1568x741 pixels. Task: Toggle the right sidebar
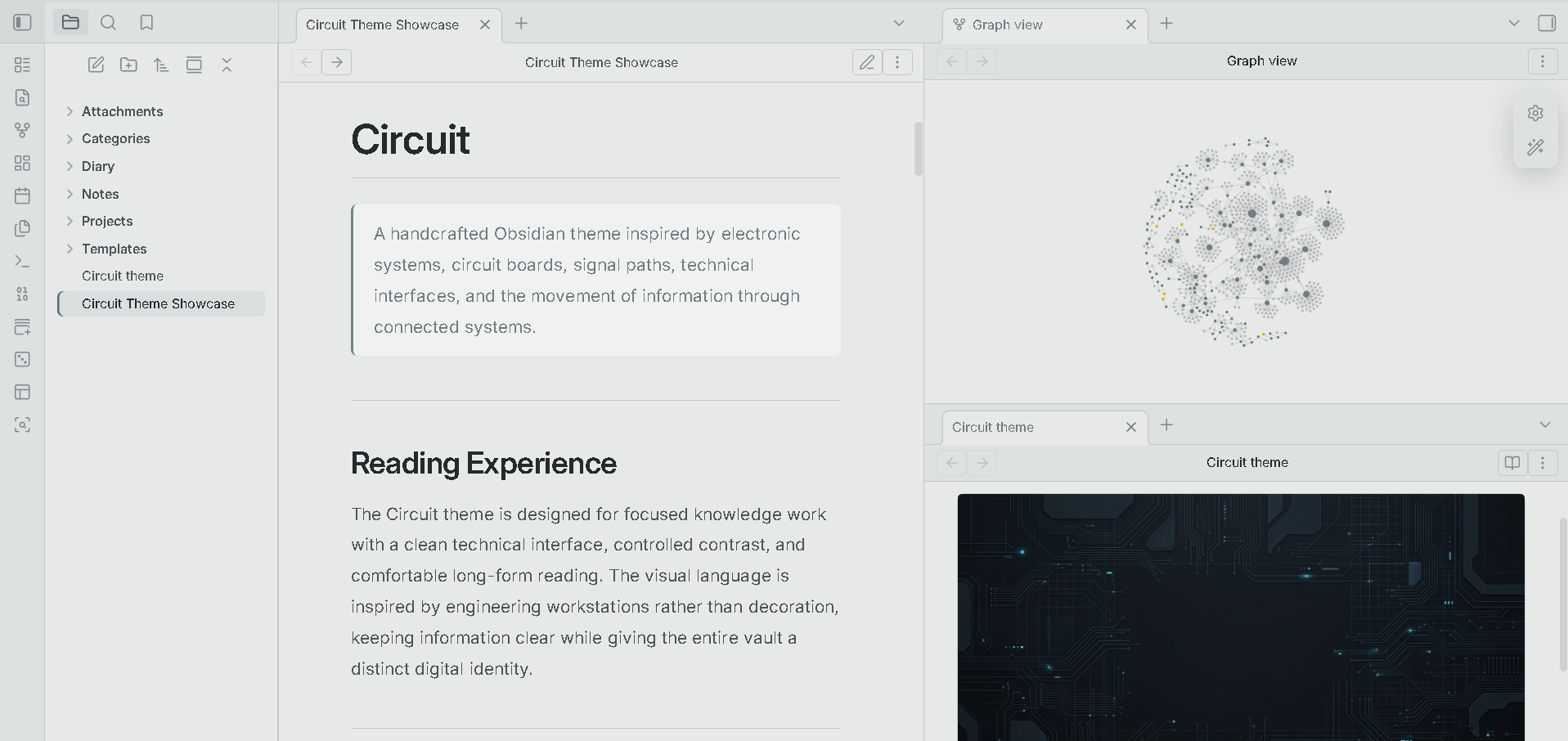coord(1547,23)
